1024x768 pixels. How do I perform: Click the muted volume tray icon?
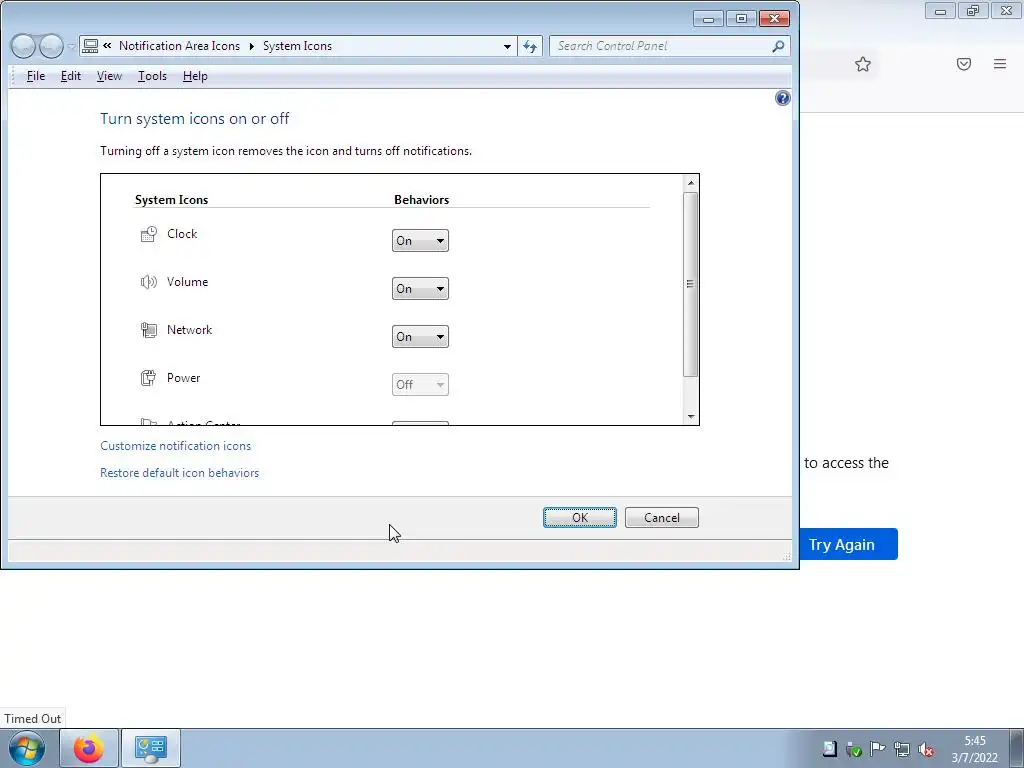point(925,749)
